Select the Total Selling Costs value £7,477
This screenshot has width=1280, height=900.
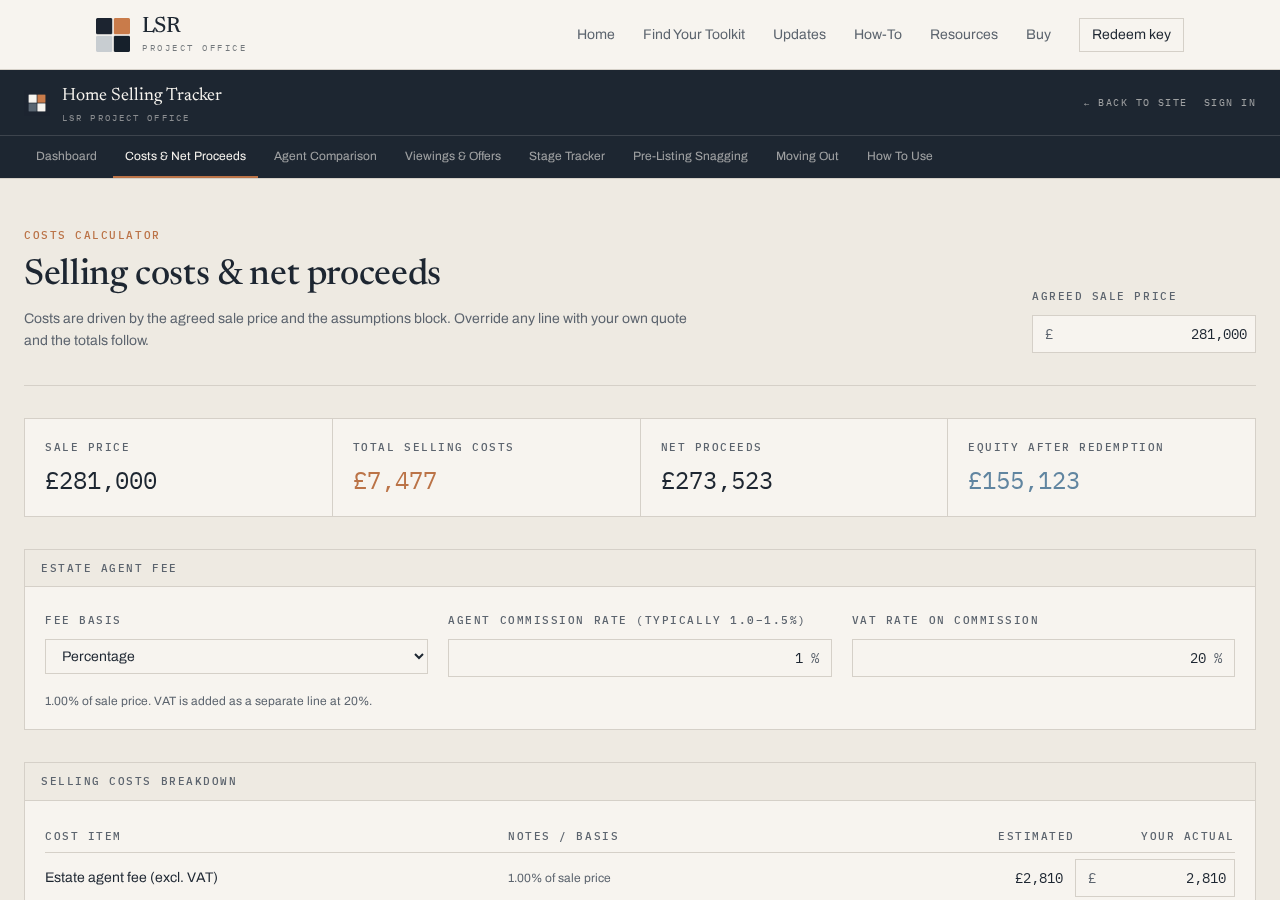point(395,481)
